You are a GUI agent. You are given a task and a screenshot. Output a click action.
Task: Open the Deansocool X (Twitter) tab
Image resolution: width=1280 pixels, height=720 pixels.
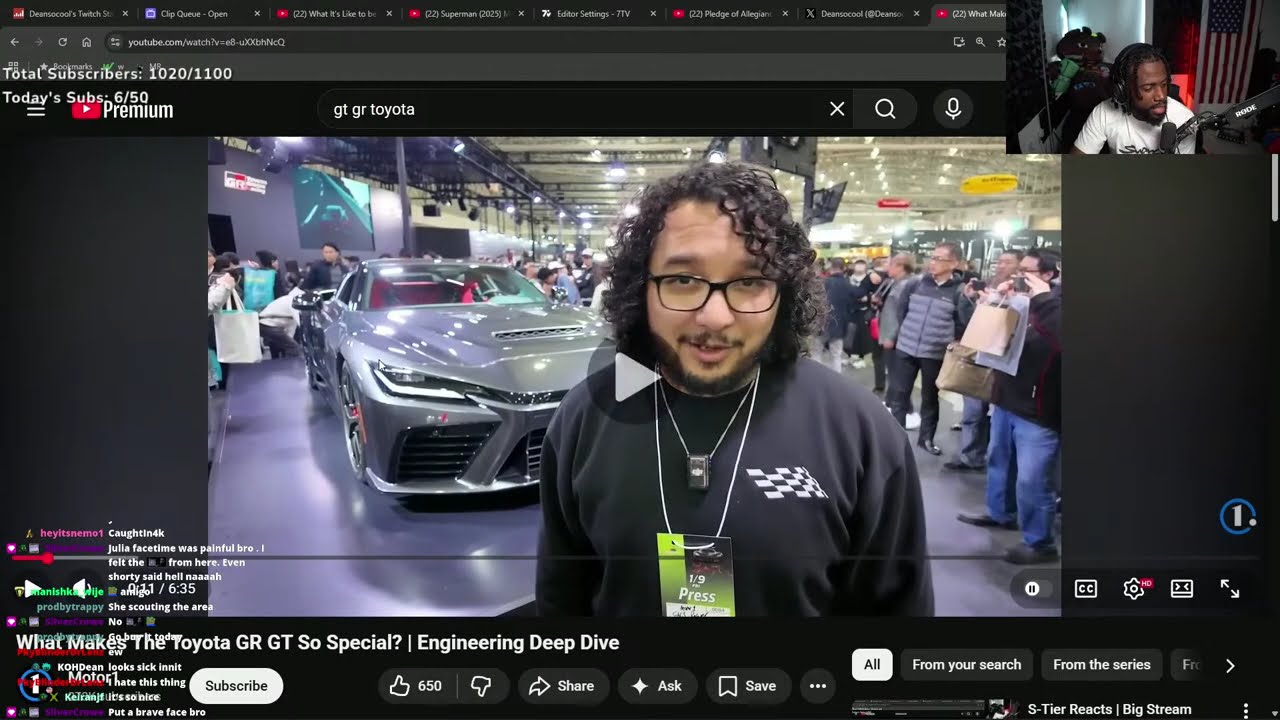[860, 14]
